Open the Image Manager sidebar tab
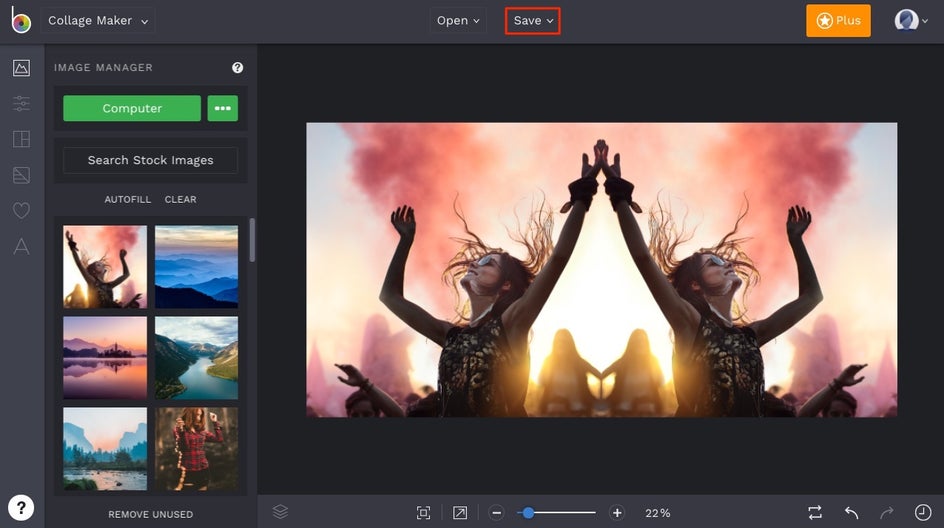The width and height of the screenshot is (944, 528). (x=21, y=67)
